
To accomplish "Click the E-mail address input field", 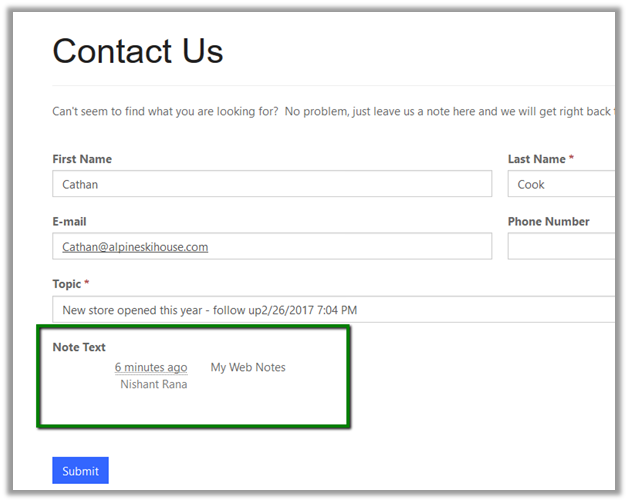I will pos(271,246).
